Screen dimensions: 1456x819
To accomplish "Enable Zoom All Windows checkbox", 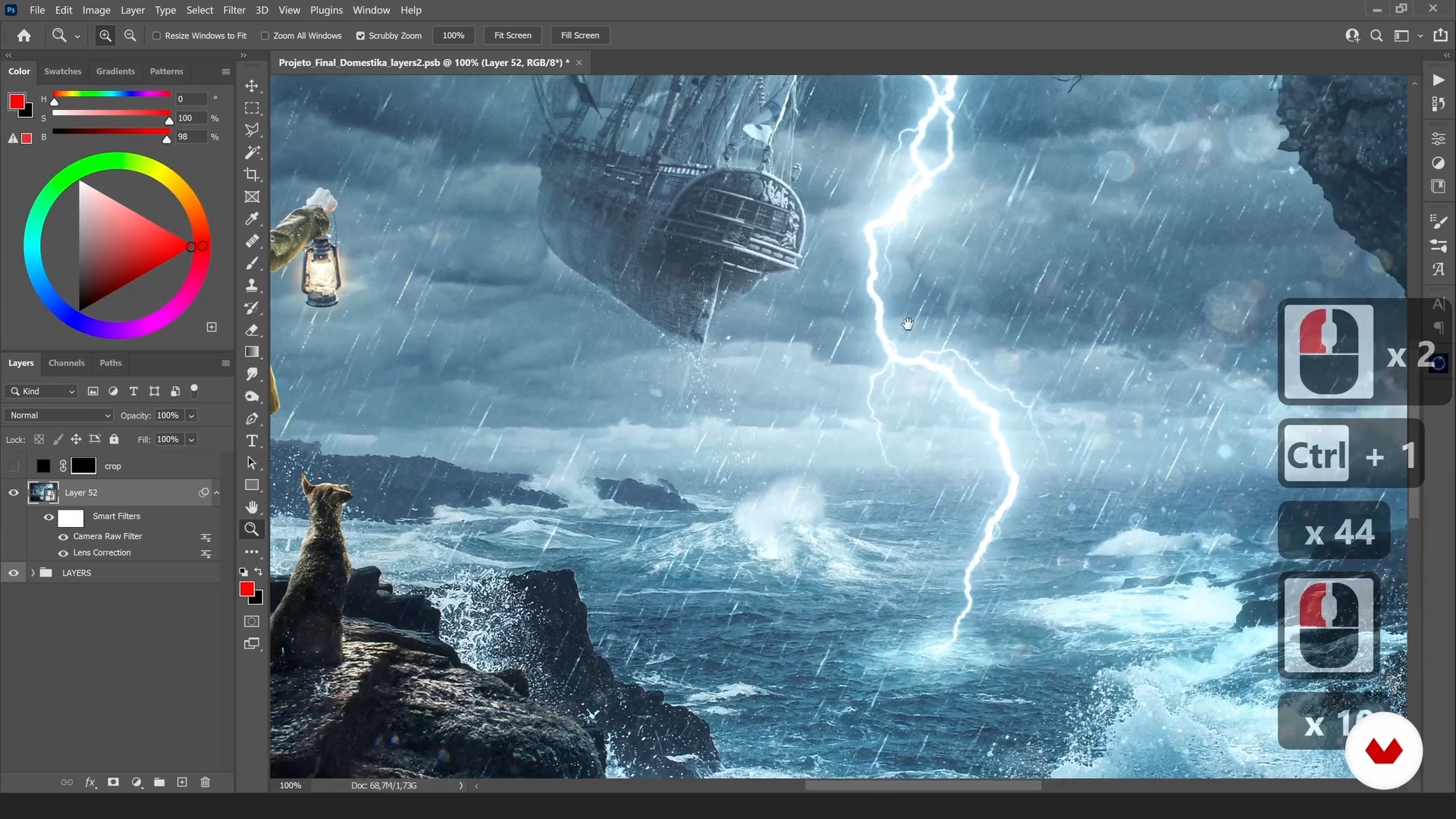I will click(265, 36).
